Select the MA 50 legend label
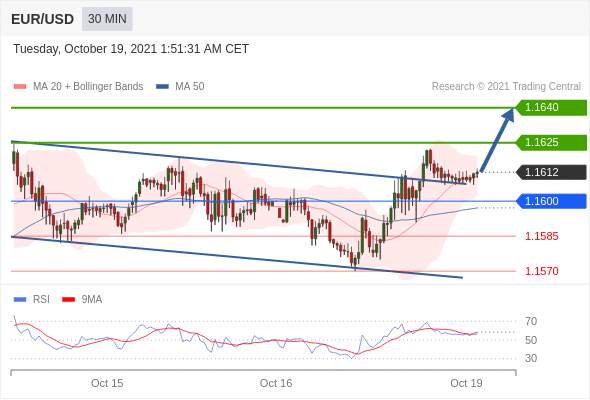The image size is (590, 400). pos(190,87)
